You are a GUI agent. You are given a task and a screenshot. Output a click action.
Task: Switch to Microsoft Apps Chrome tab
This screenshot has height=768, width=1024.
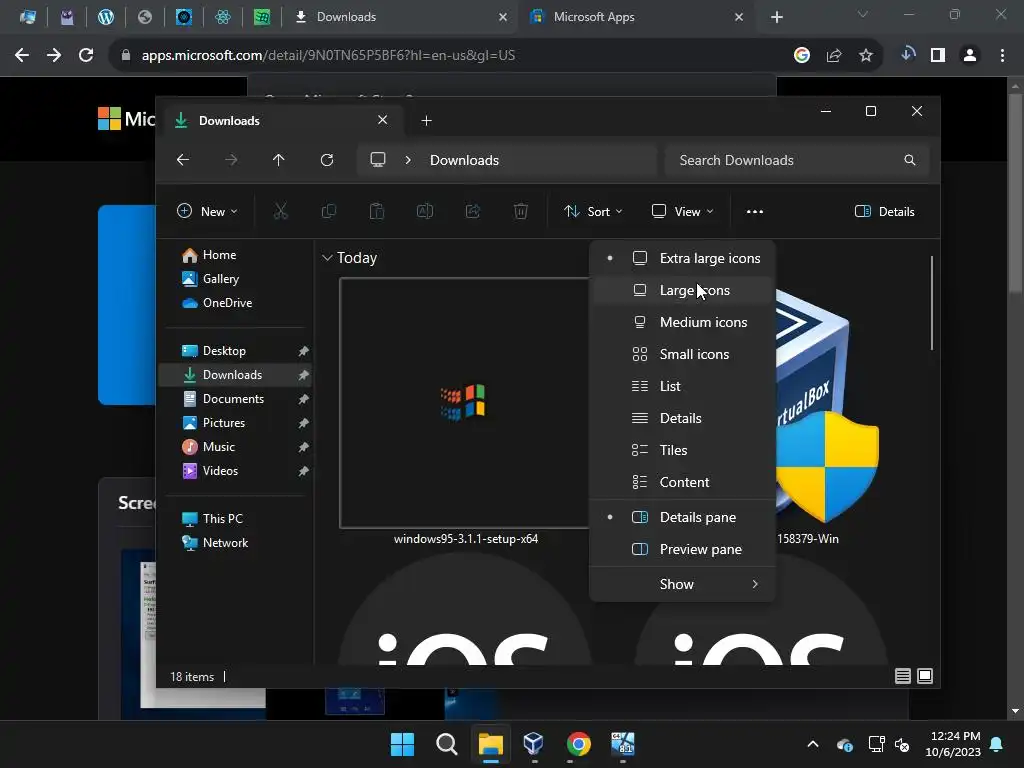coord(636,17)
